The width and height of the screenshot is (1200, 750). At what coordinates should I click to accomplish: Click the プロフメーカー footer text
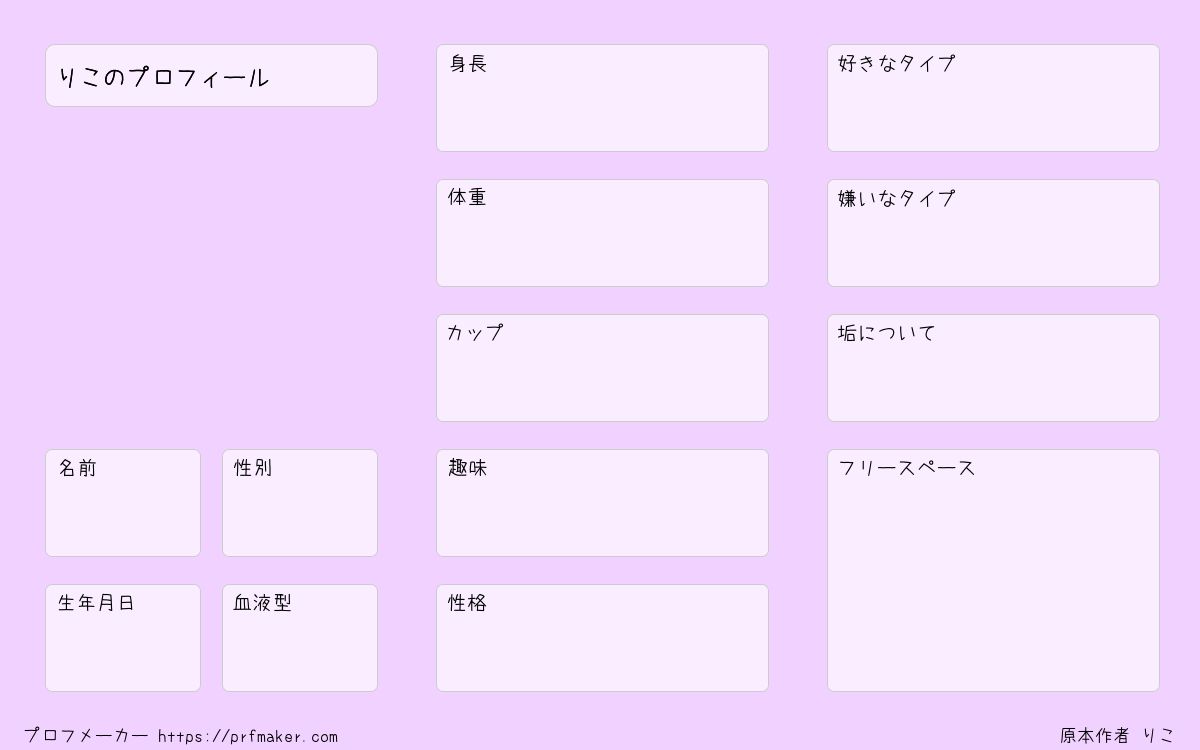tap(86, 736)
